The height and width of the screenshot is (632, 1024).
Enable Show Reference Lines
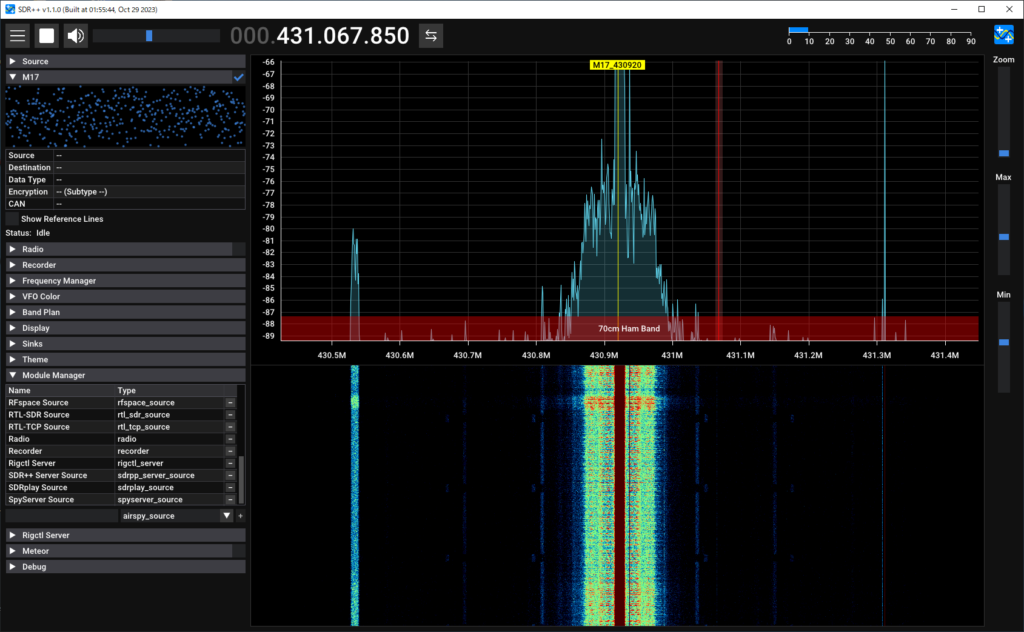[x=13, y=218]
